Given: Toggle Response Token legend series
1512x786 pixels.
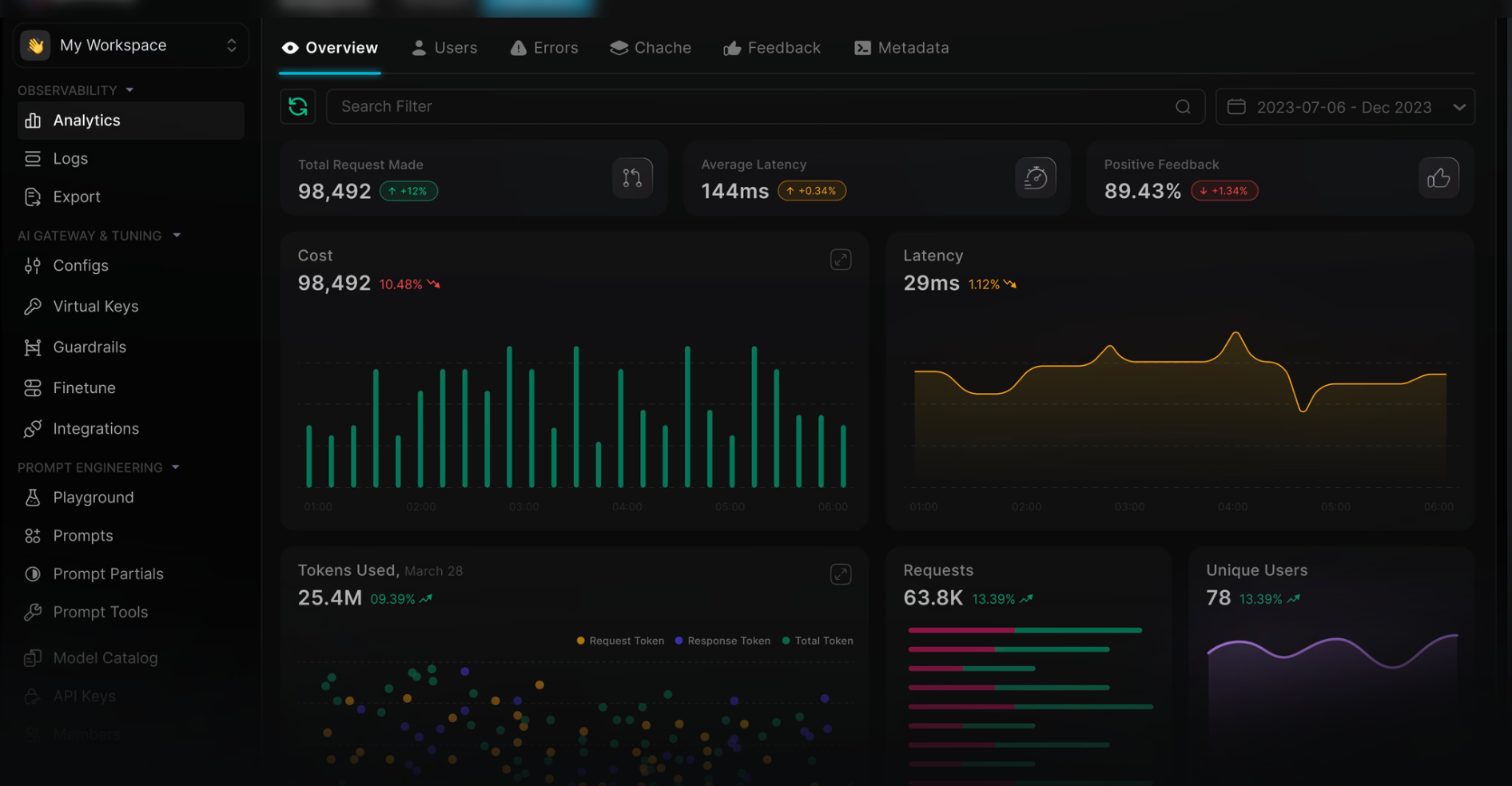Looking at the screenshot, I should coord(722,641).
